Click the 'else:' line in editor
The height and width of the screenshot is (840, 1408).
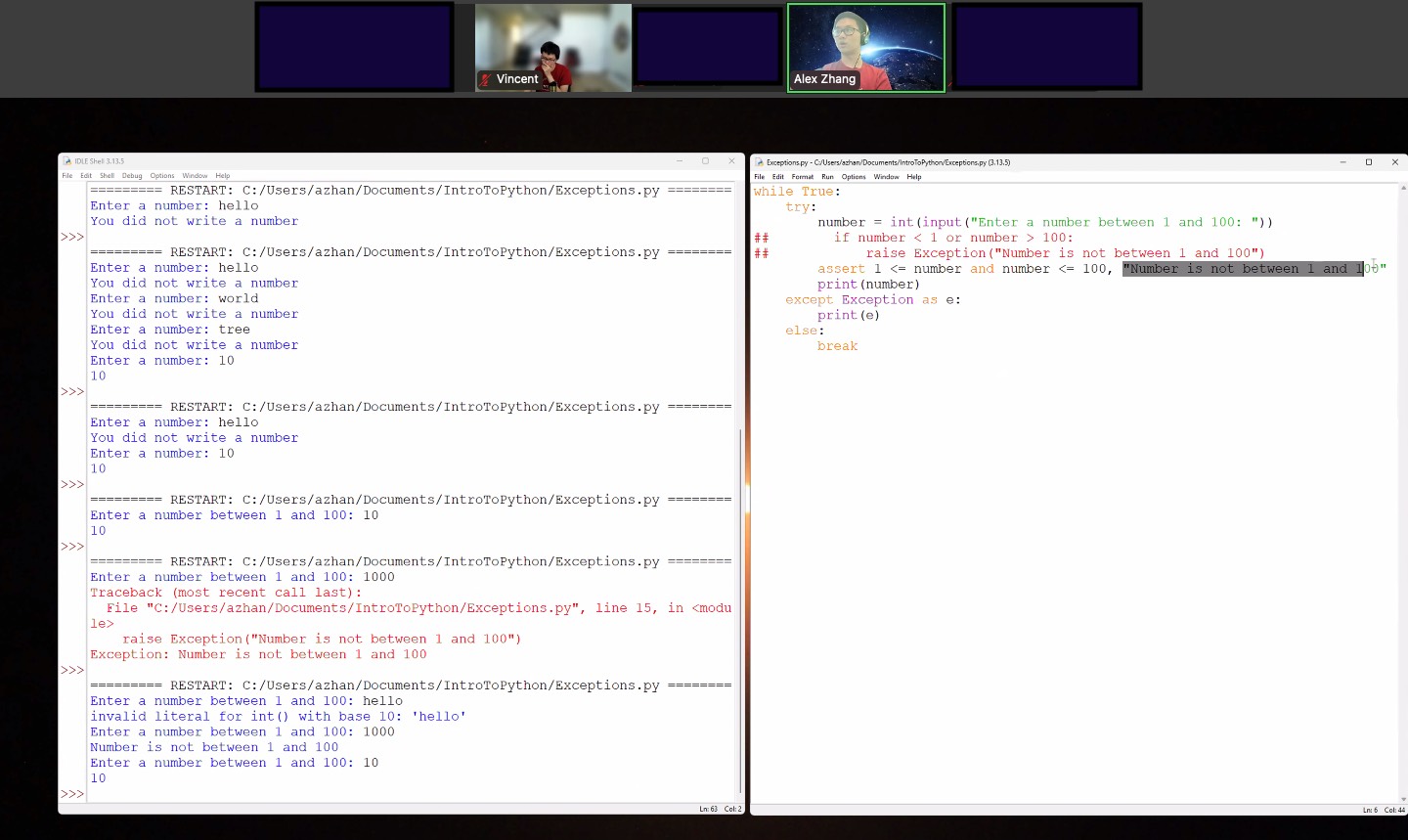click(x=805, y=331)
